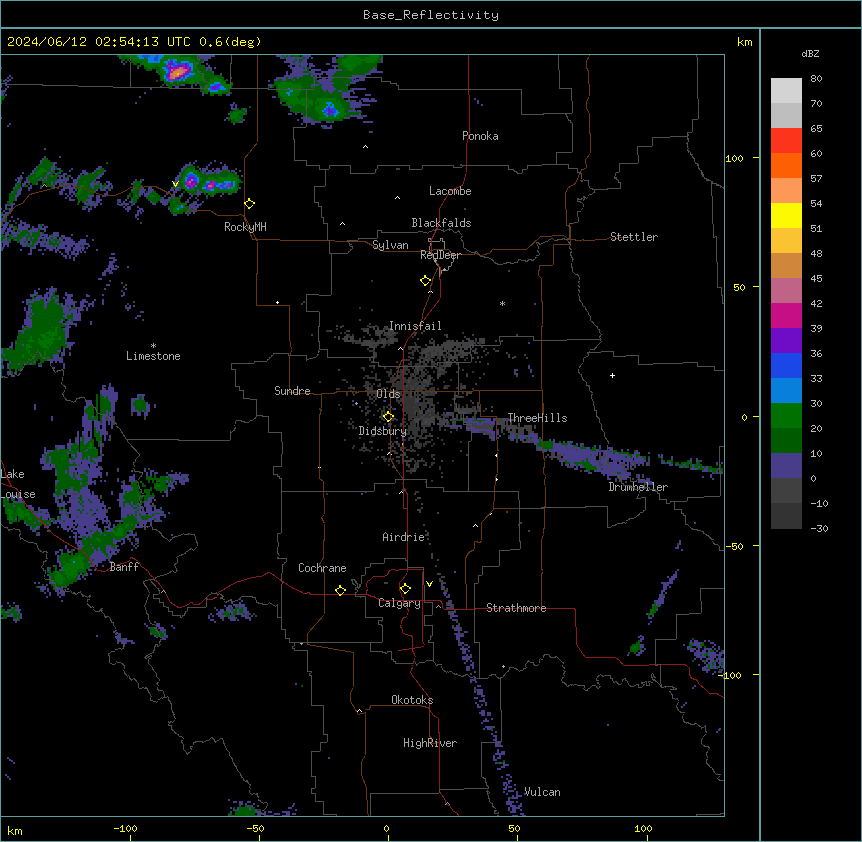The height and width of the screenshot is (842, 862).
Task: Select the yellow diamond marker just south of RedDeer
Action: point(426,281)
